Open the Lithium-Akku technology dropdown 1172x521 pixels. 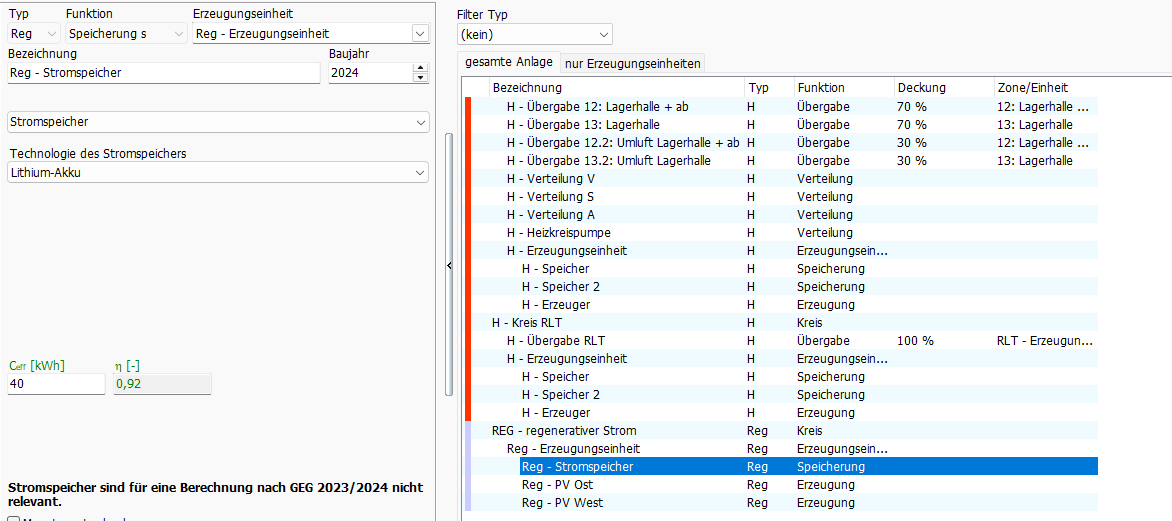click(x=419, y=173)
